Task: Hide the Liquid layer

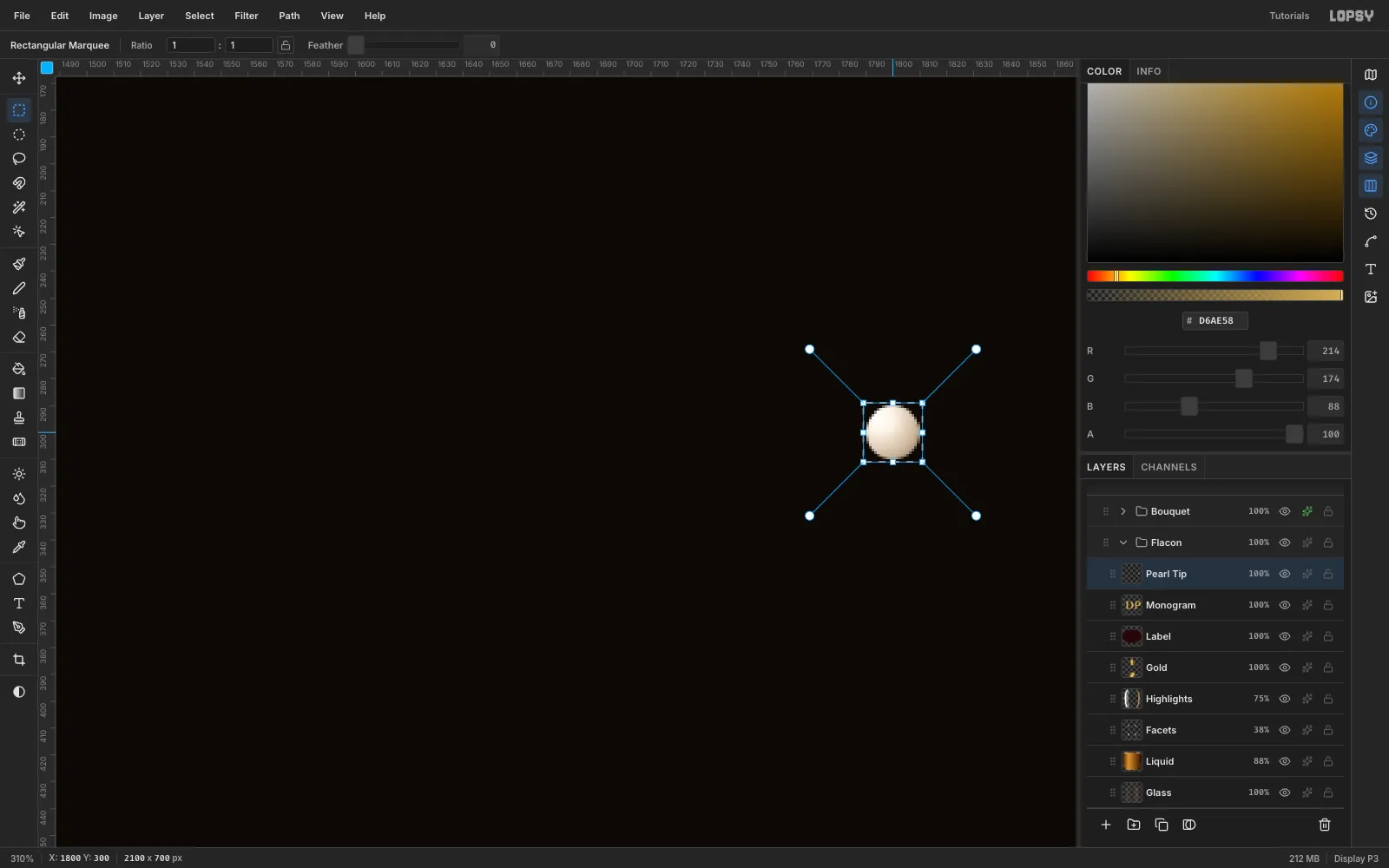Action: pos(1285,761)
